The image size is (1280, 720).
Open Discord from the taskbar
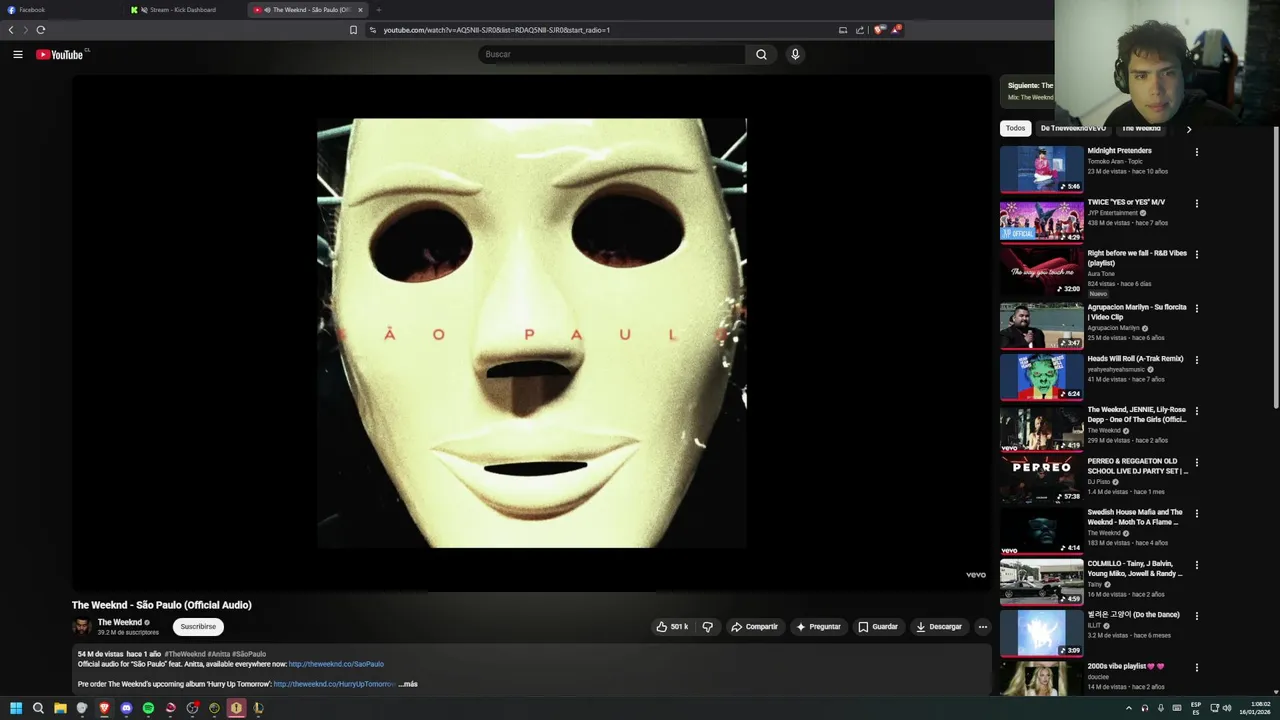click(x=126, y=708)
